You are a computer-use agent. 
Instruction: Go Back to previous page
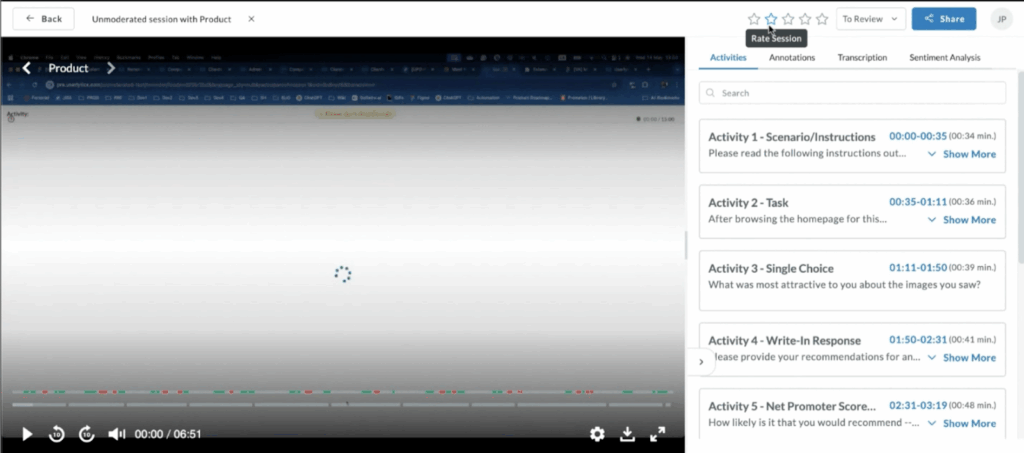[x=43, y=19]
